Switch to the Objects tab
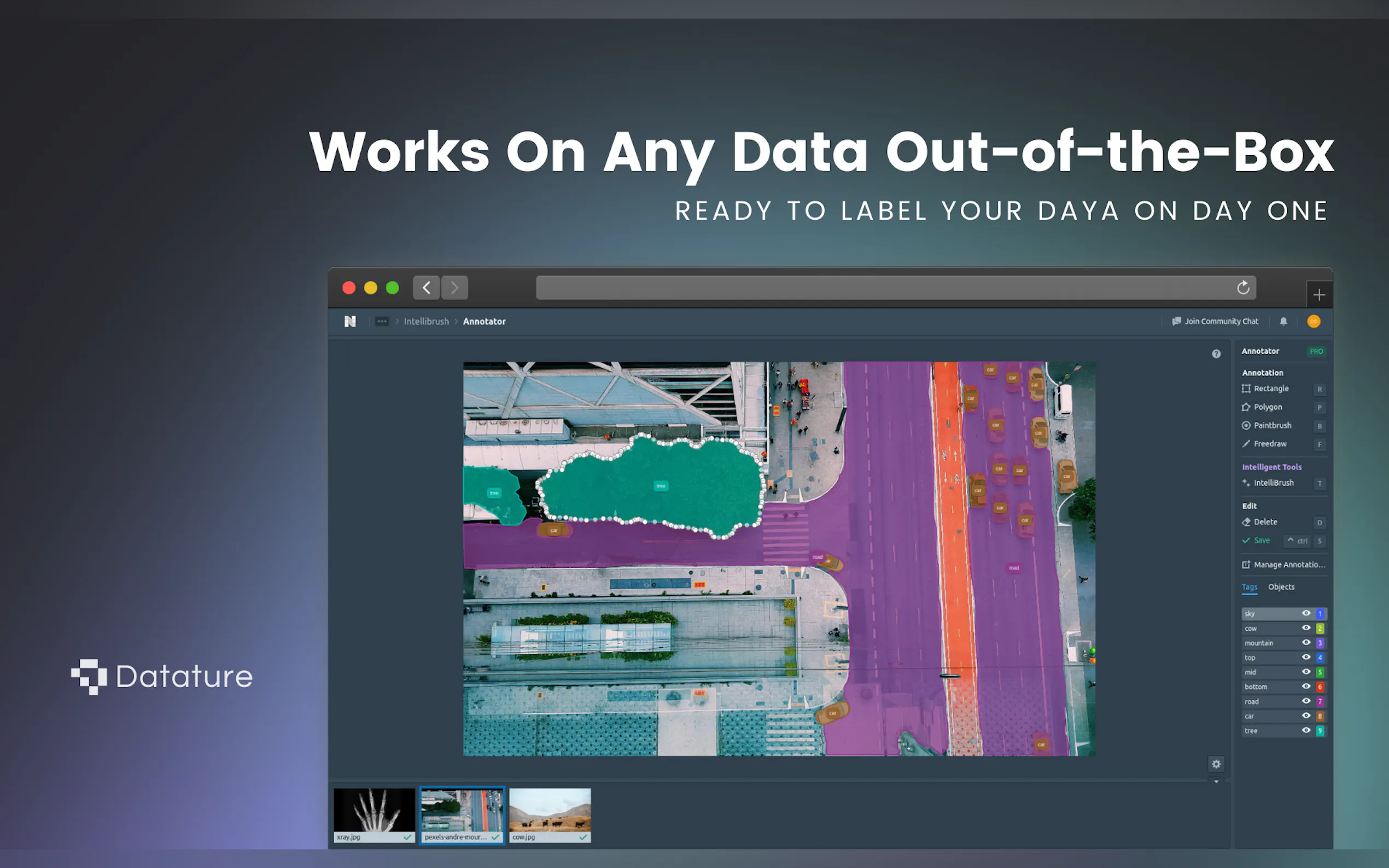 1281,587
